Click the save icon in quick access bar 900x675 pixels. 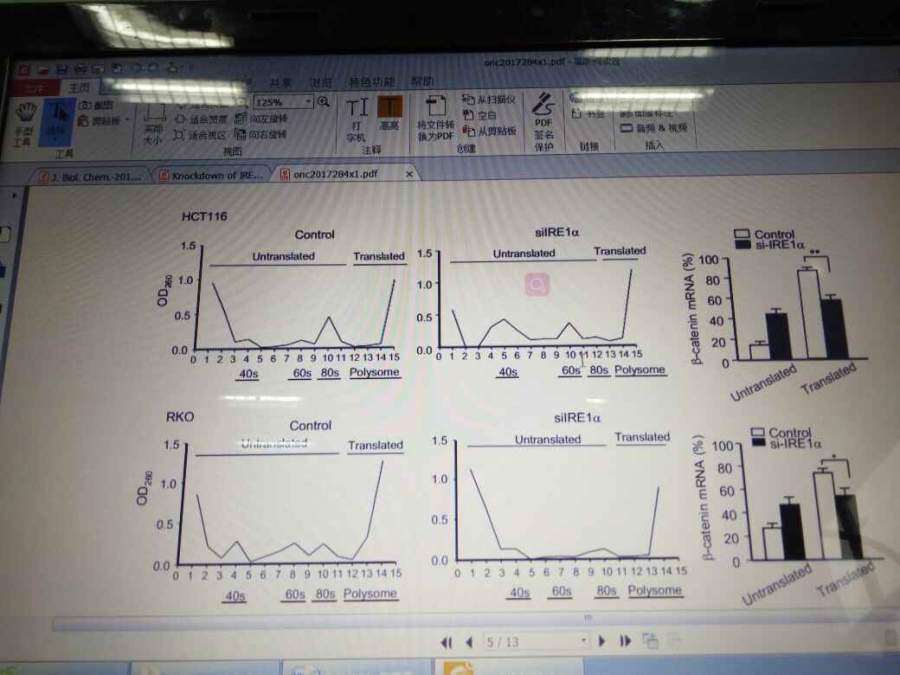pyautogui.click(x=61, y=69)
